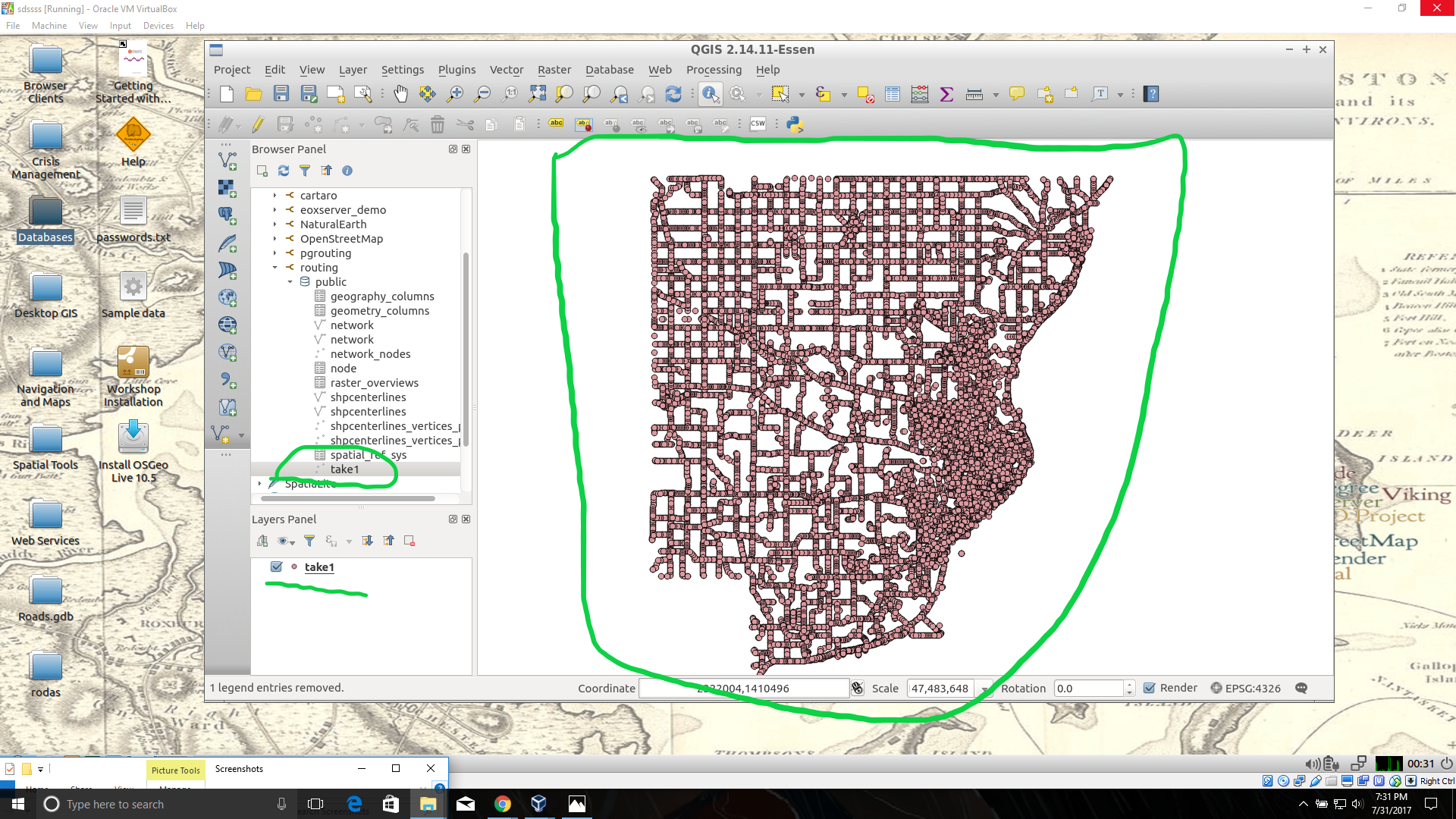Click the Zoom In magnifier tool
The height and width of the screenshot is (819, 1456).
tap(455, 94)
